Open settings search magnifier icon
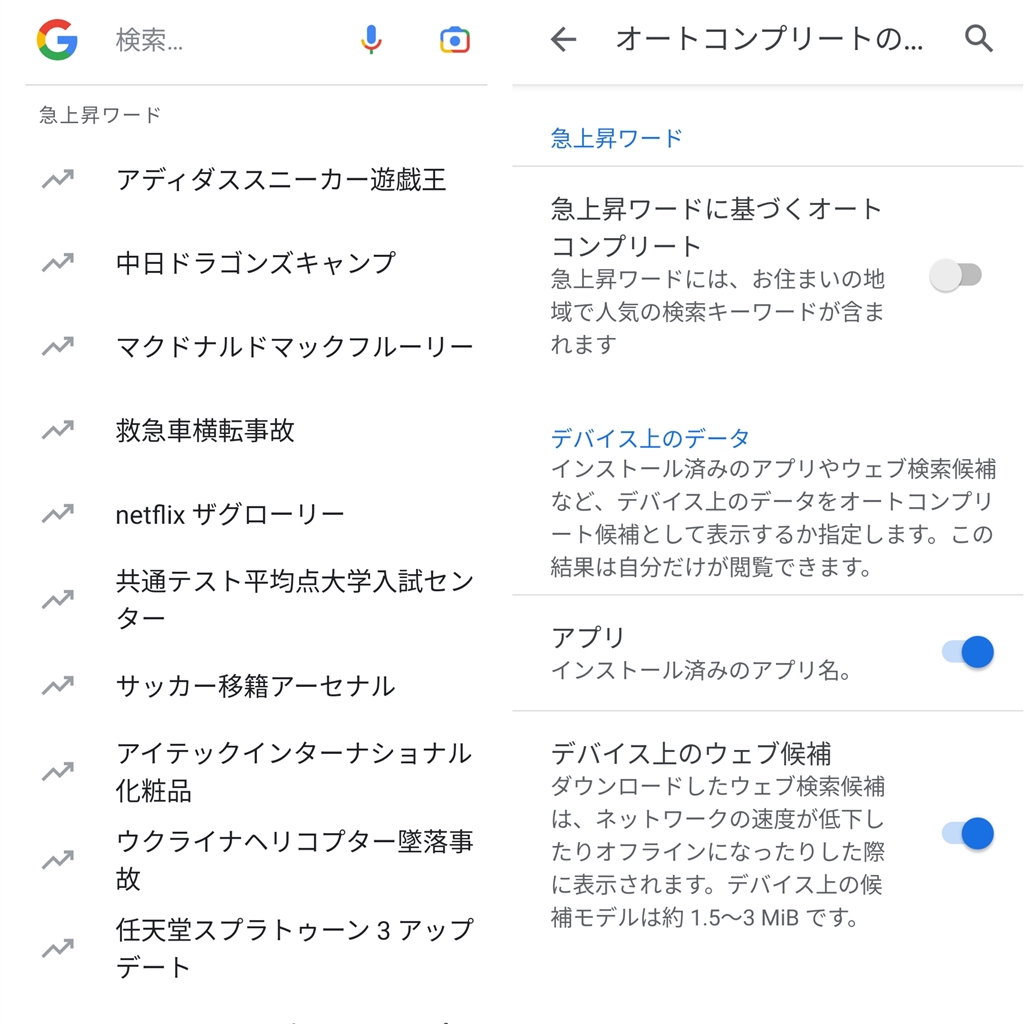This screenshot has width=1024, height=1024. coord(979,39)
